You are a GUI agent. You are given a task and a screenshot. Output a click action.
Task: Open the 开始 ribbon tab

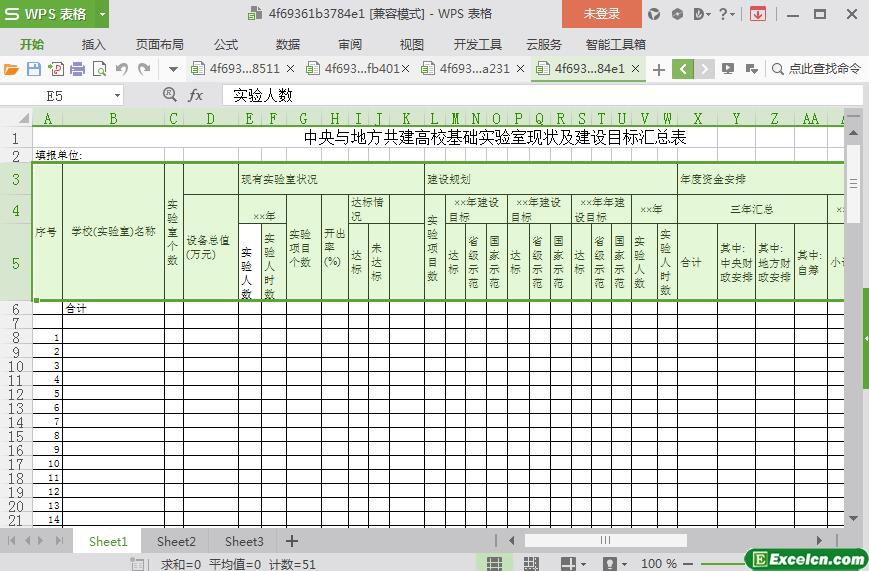coord(32,44)
